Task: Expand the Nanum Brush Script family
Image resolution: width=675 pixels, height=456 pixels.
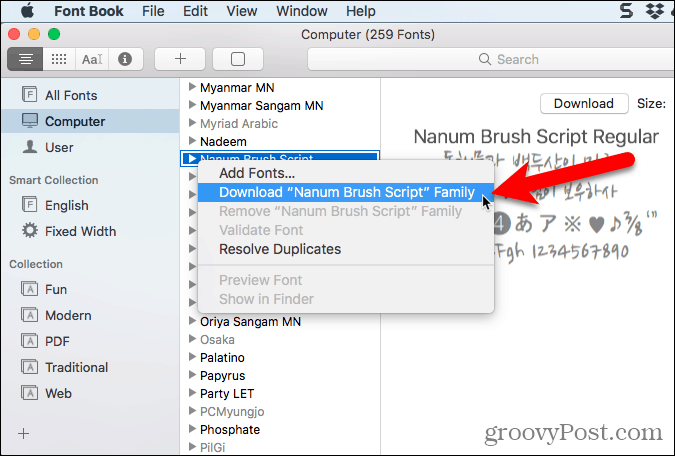Action: tap(192, 158)
